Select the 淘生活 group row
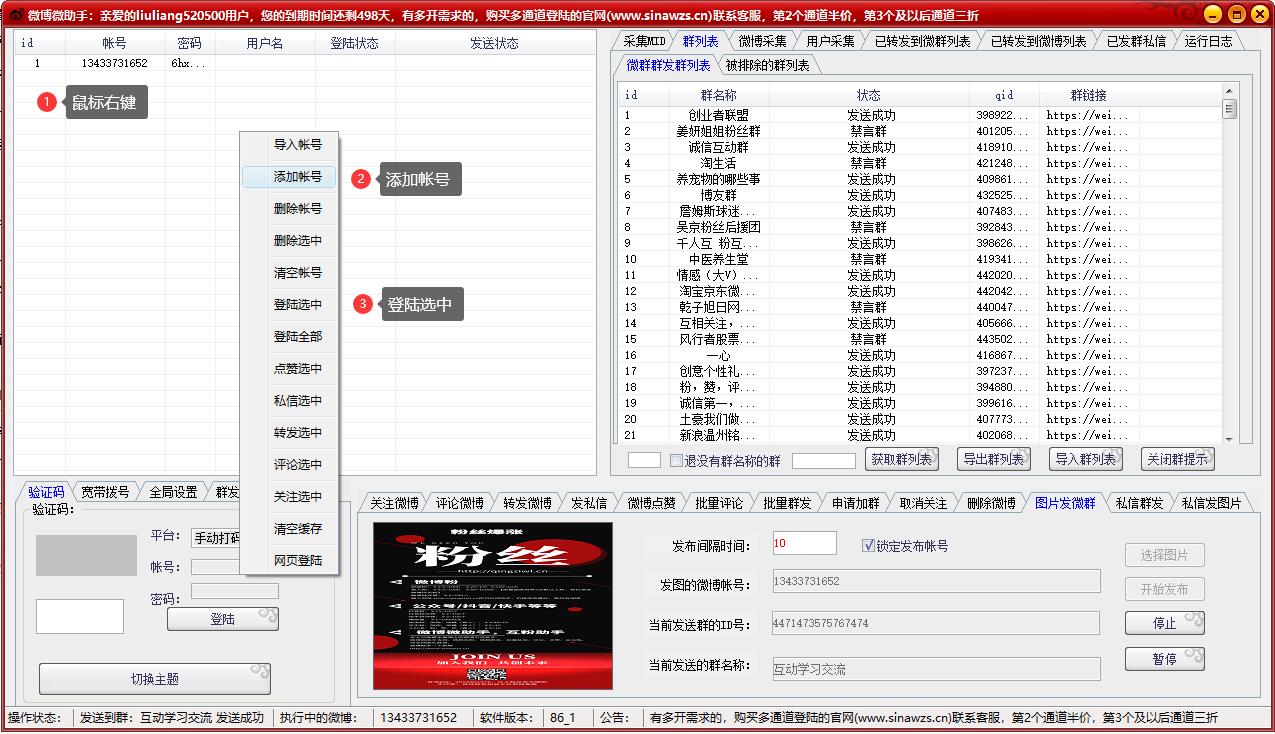Viewport: 1275px width, 734px height. 920,163
